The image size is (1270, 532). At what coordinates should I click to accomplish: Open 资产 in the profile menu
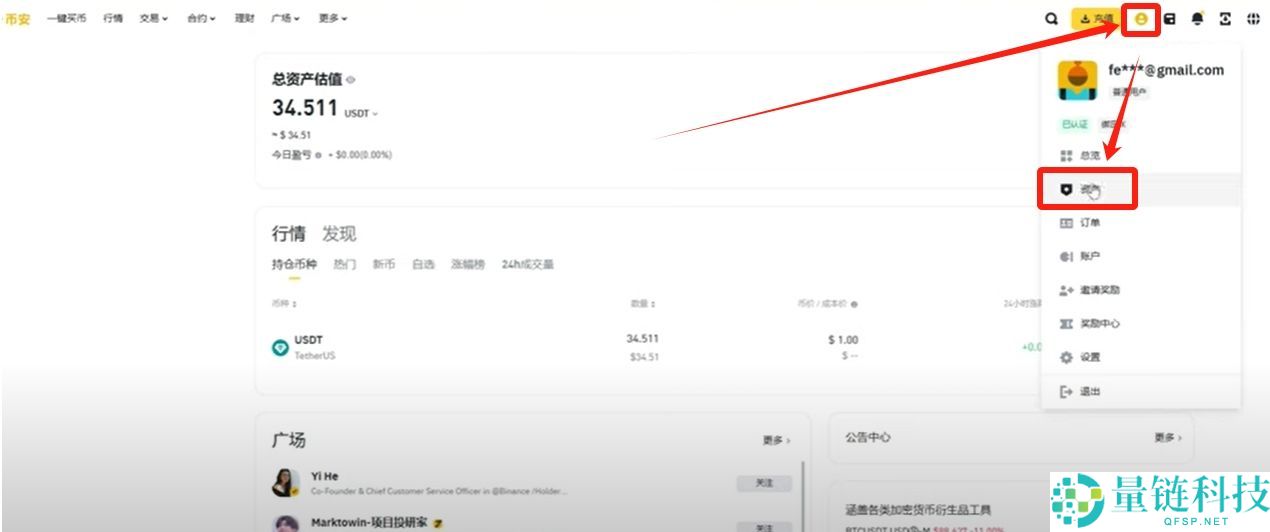pos(1141,190)
